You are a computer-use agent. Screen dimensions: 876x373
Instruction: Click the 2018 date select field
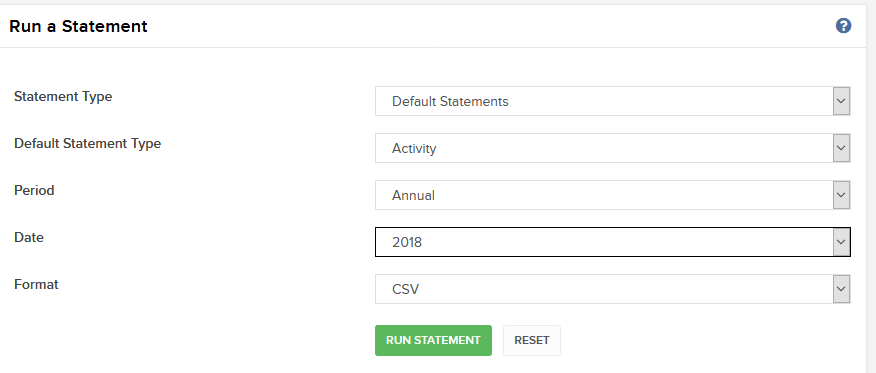(612, 242)
